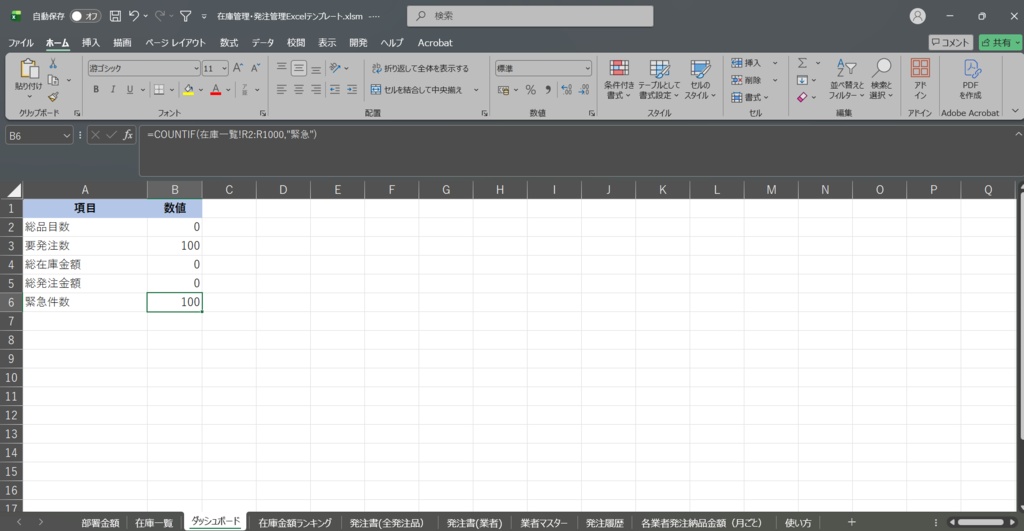The width and height of the screenshot is (1024, 531).
Task: Toggle underline formatting
Action: (x=130, y=89)
